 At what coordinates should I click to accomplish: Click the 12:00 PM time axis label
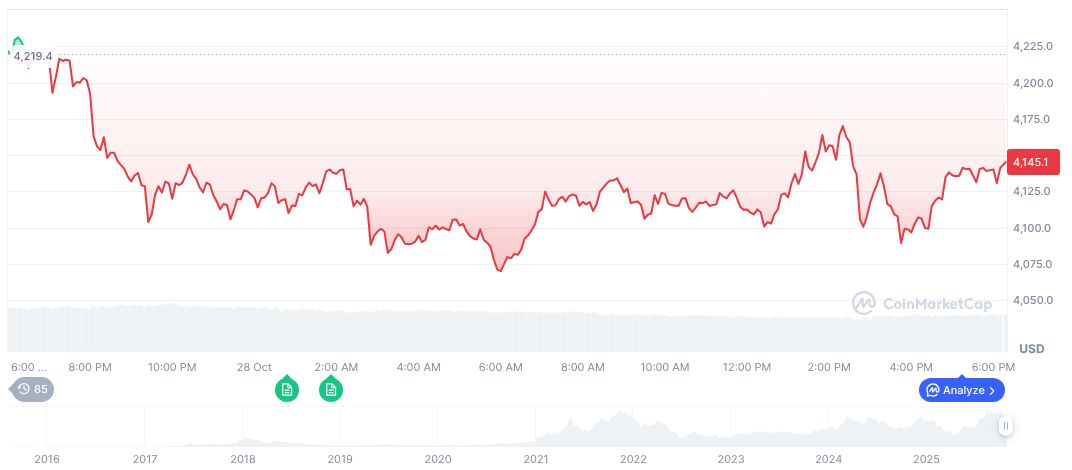(746, 367)
